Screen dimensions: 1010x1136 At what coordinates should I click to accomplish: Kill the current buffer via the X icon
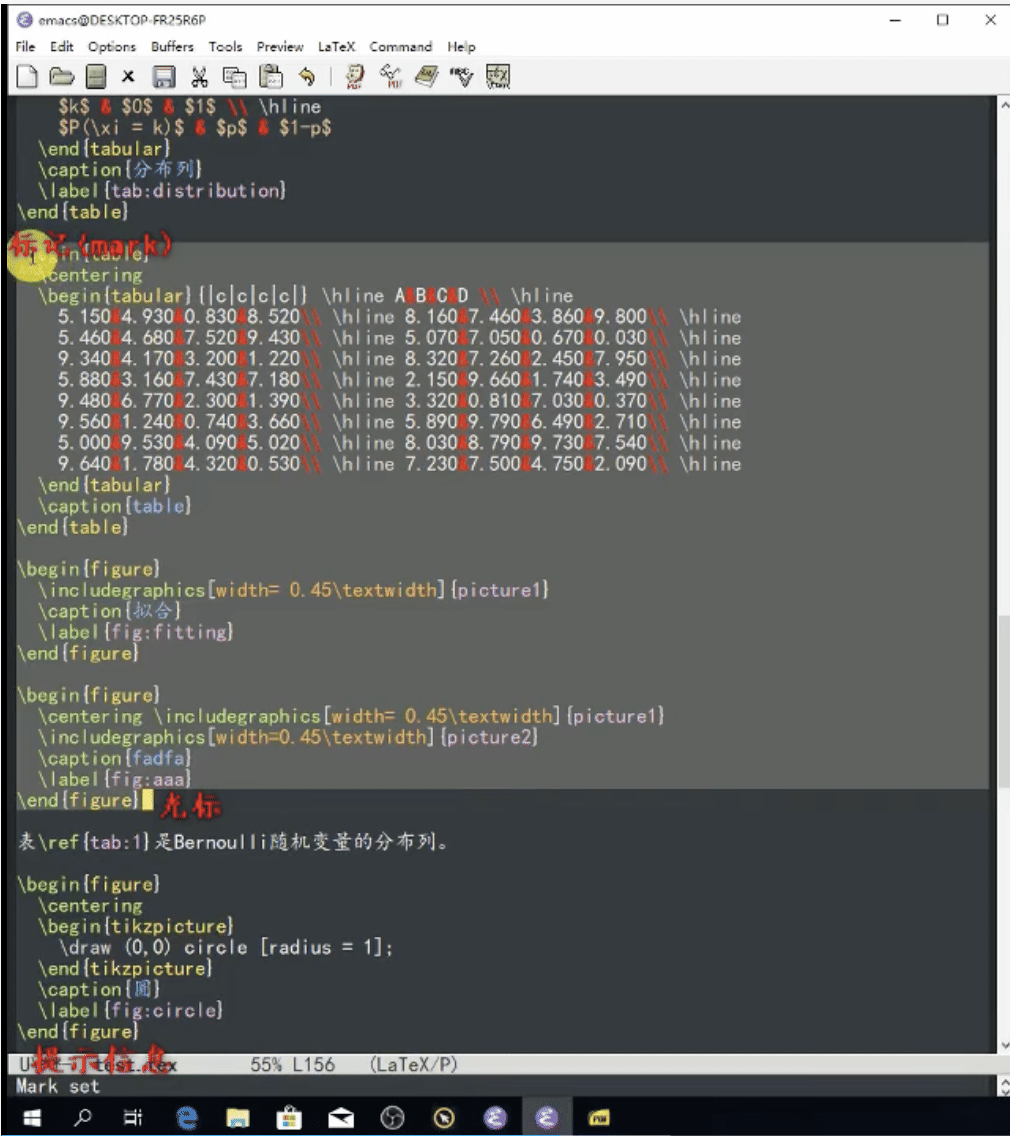(x=127, y=76)
